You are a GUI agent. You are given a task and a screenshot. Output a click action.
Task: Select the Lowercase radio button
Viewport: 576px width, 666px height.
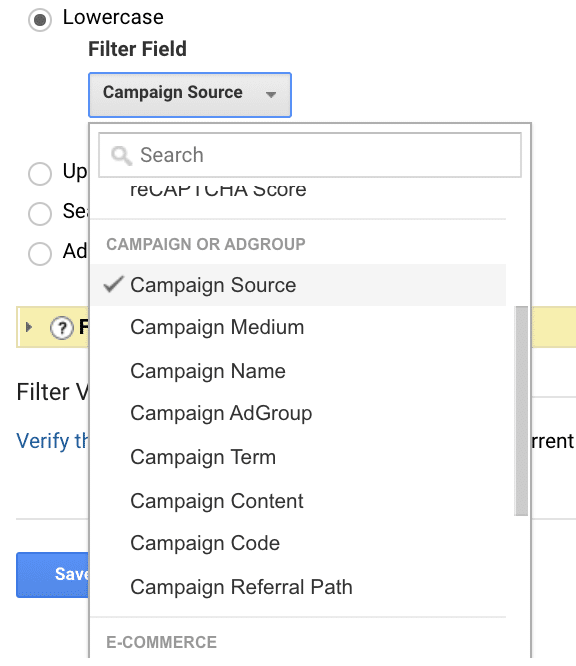point(40,20)
